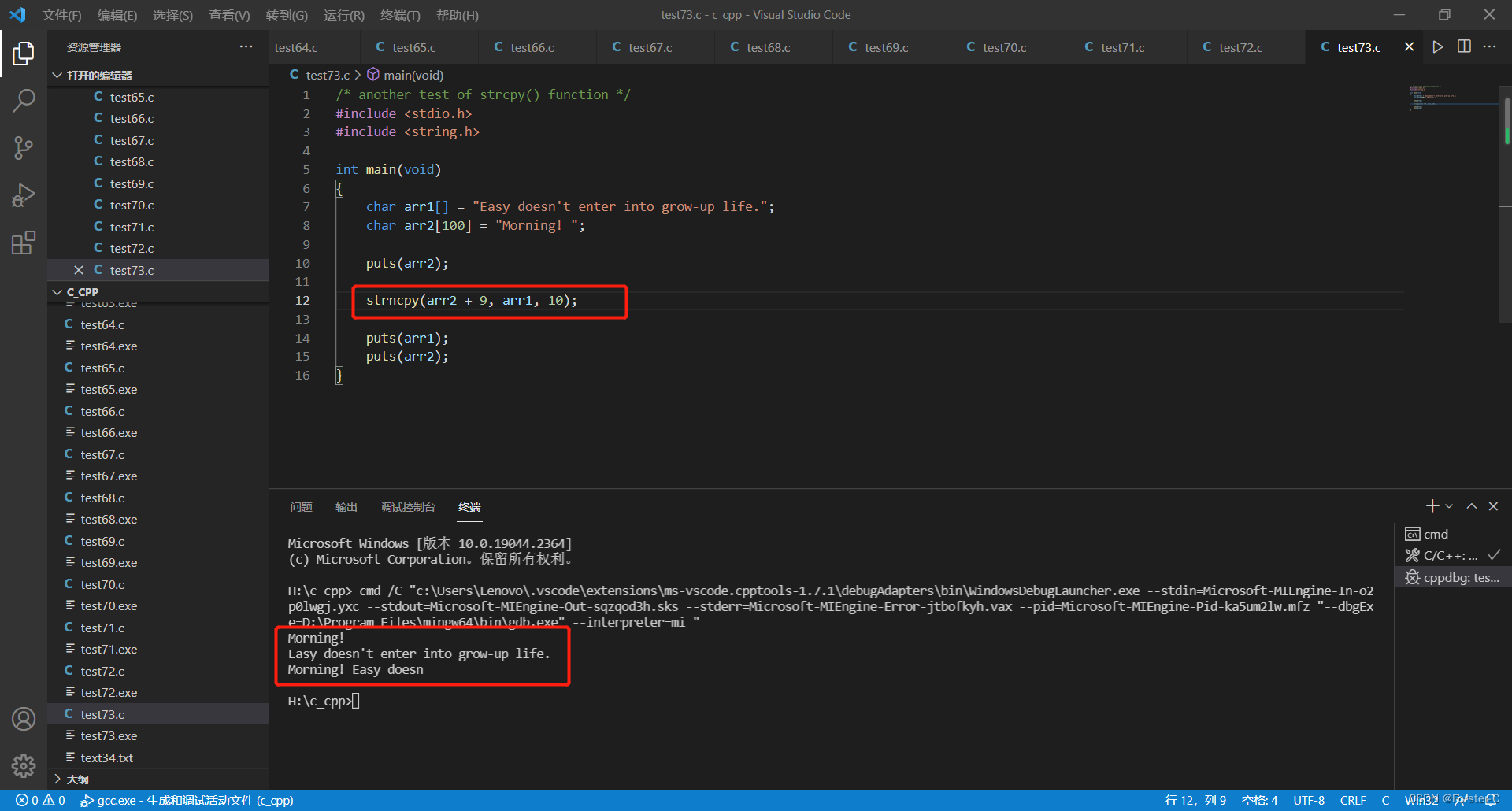Create a new terminal with plus icon
This screenshot has width=1512, height=811.
point(1432,506)
